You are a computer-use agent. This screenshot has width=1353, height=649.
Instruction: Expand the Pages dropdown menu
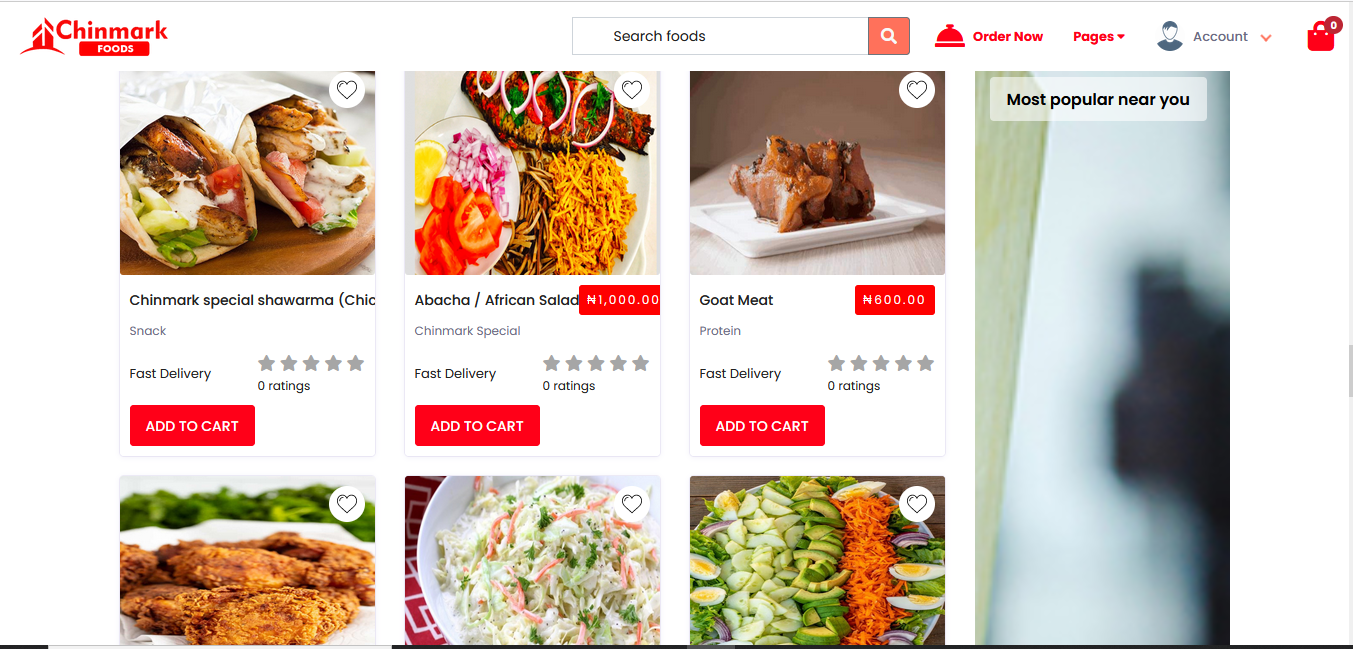point(1099,36)
